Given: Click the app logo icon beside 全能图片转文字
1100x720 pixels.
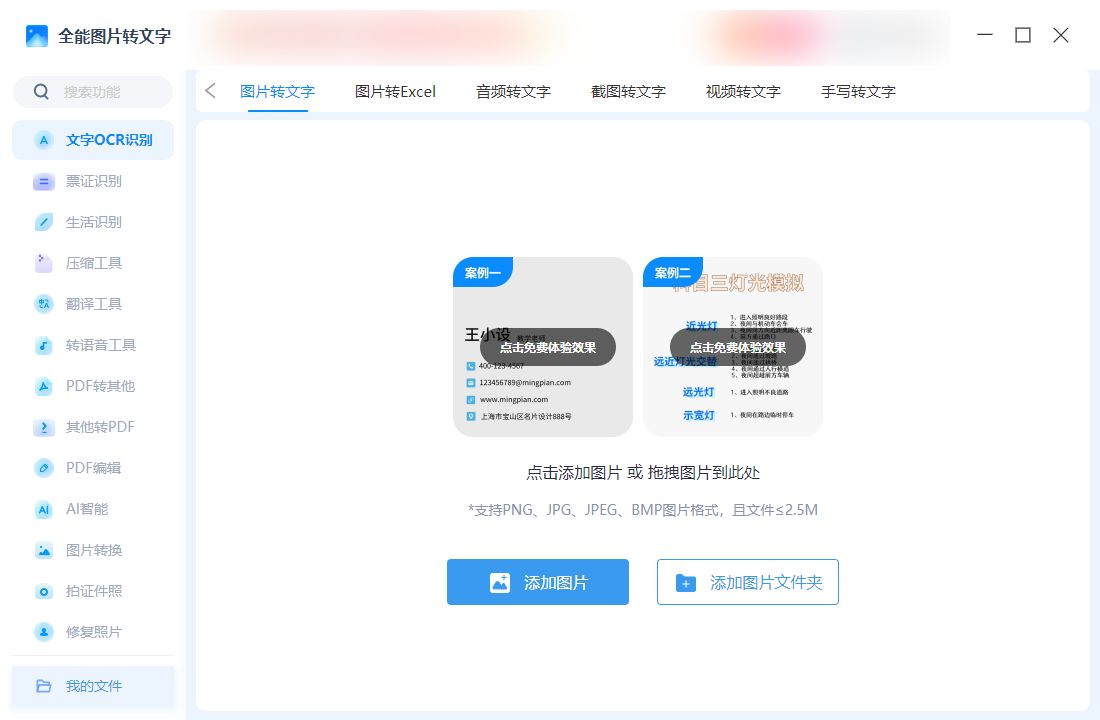Looking at the screenshot, I should (x=36, y=36).
